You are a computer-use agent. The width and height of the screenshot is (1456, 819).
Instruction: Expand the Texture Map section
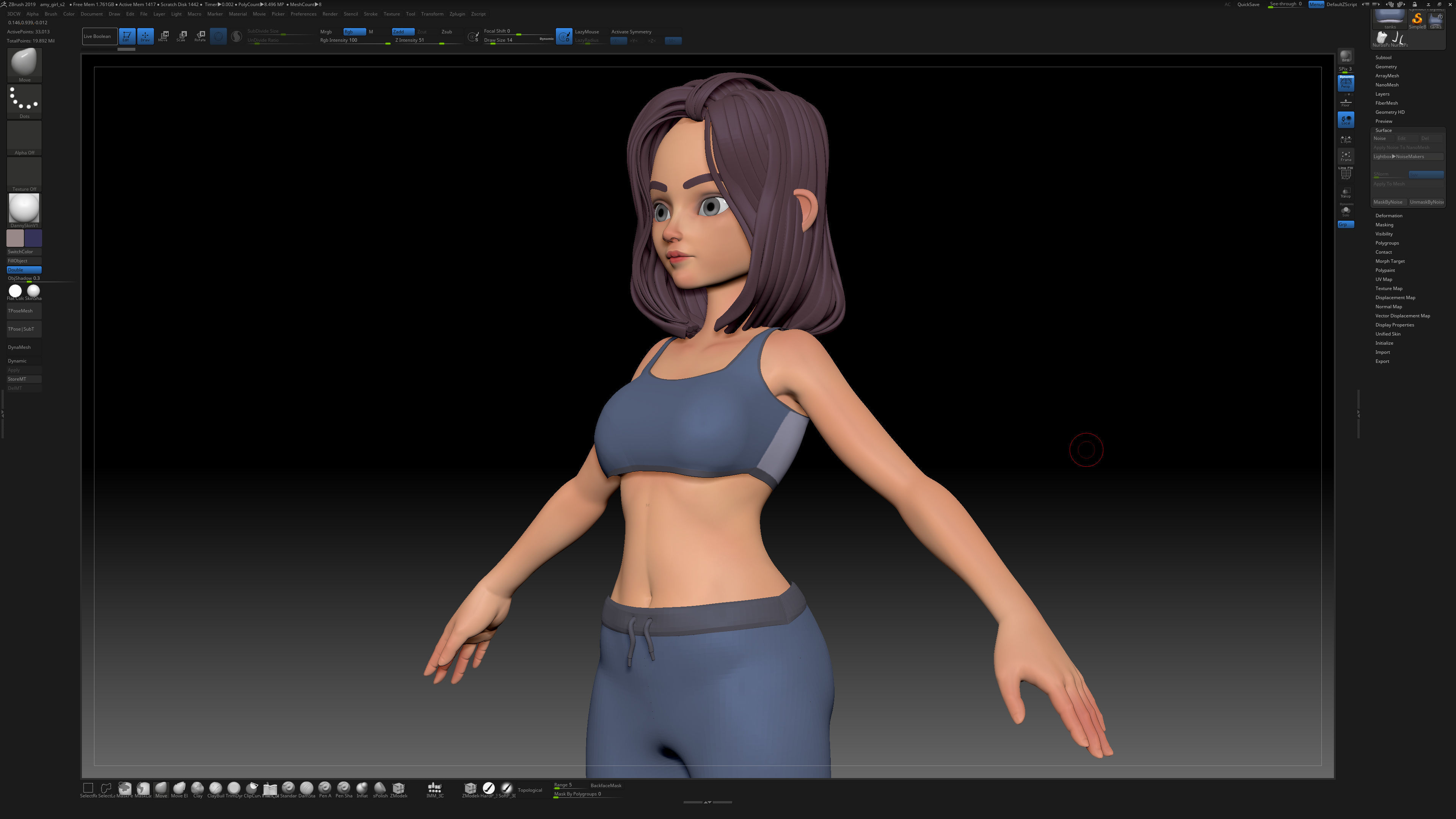[x=1389, y=288]
